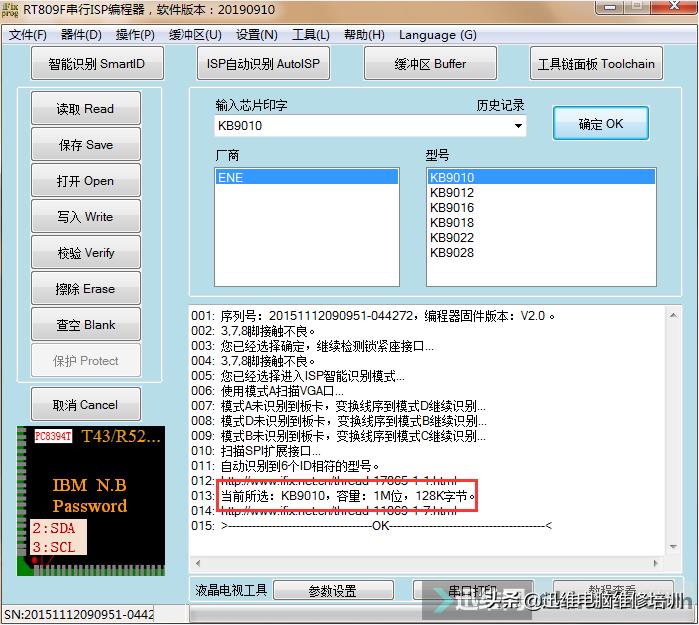The image size is (699, 625).
Task: Expand the 历史记录 chip history dropdown arrow
Action: (x=518, y=126)
